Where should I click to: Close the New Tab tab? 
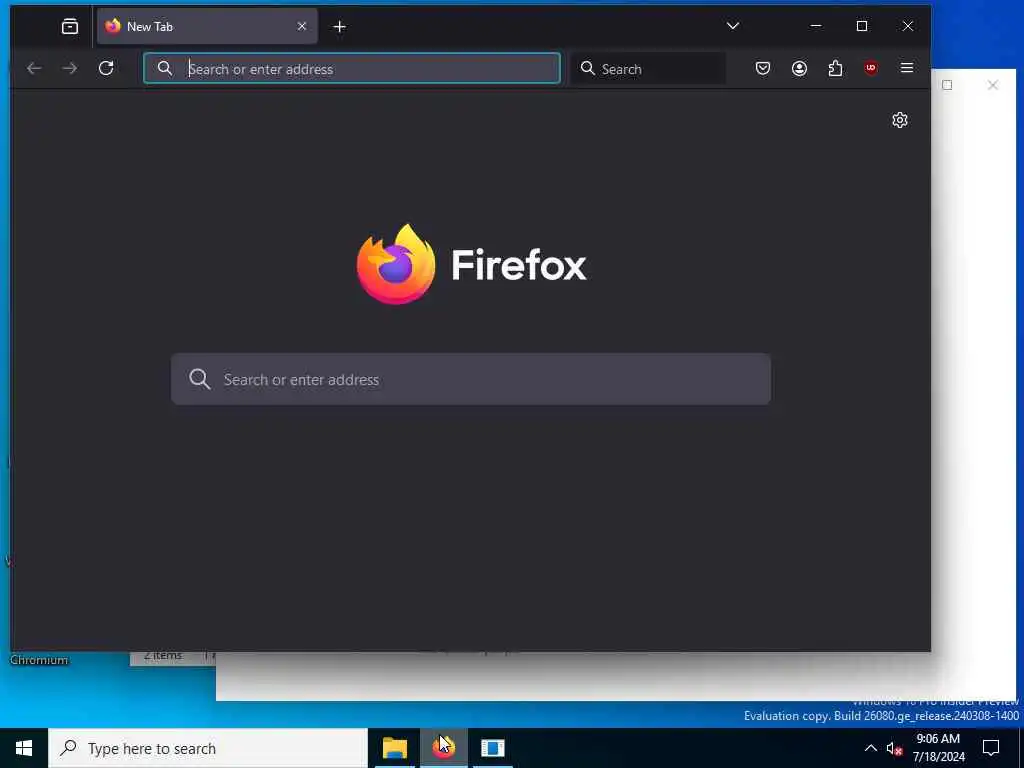302,26
